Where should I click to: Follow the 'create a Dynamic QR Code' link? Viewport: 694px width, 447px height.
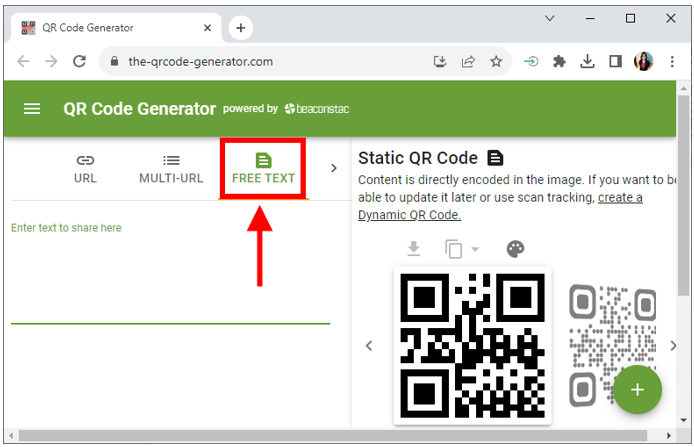coord(500,206)
